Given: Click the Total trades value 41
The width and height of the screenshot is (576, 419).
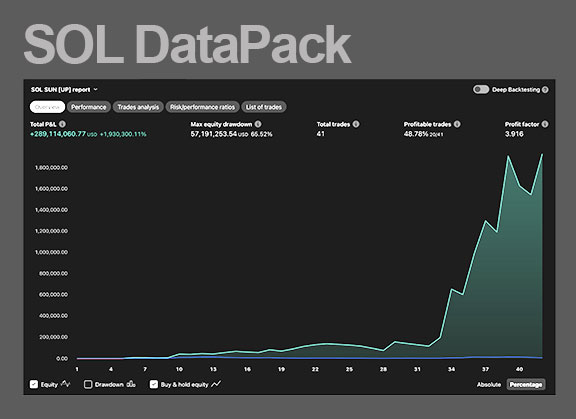Looking at the screenshot, I should (320, 134).
